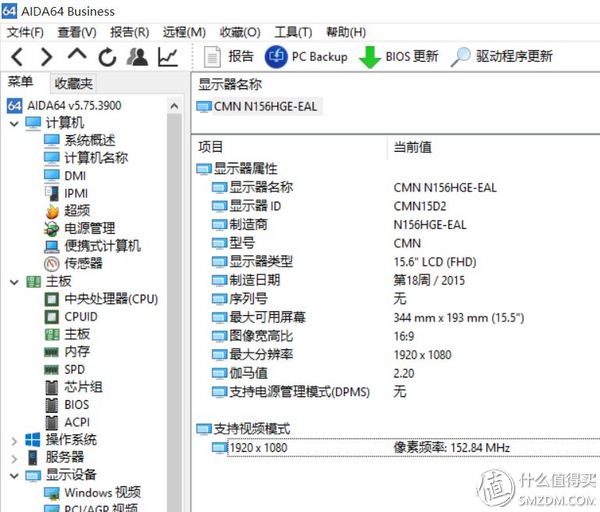600x512 pixels.
Task: Open the graph chart icon
Action: click(x=168, y=57)
